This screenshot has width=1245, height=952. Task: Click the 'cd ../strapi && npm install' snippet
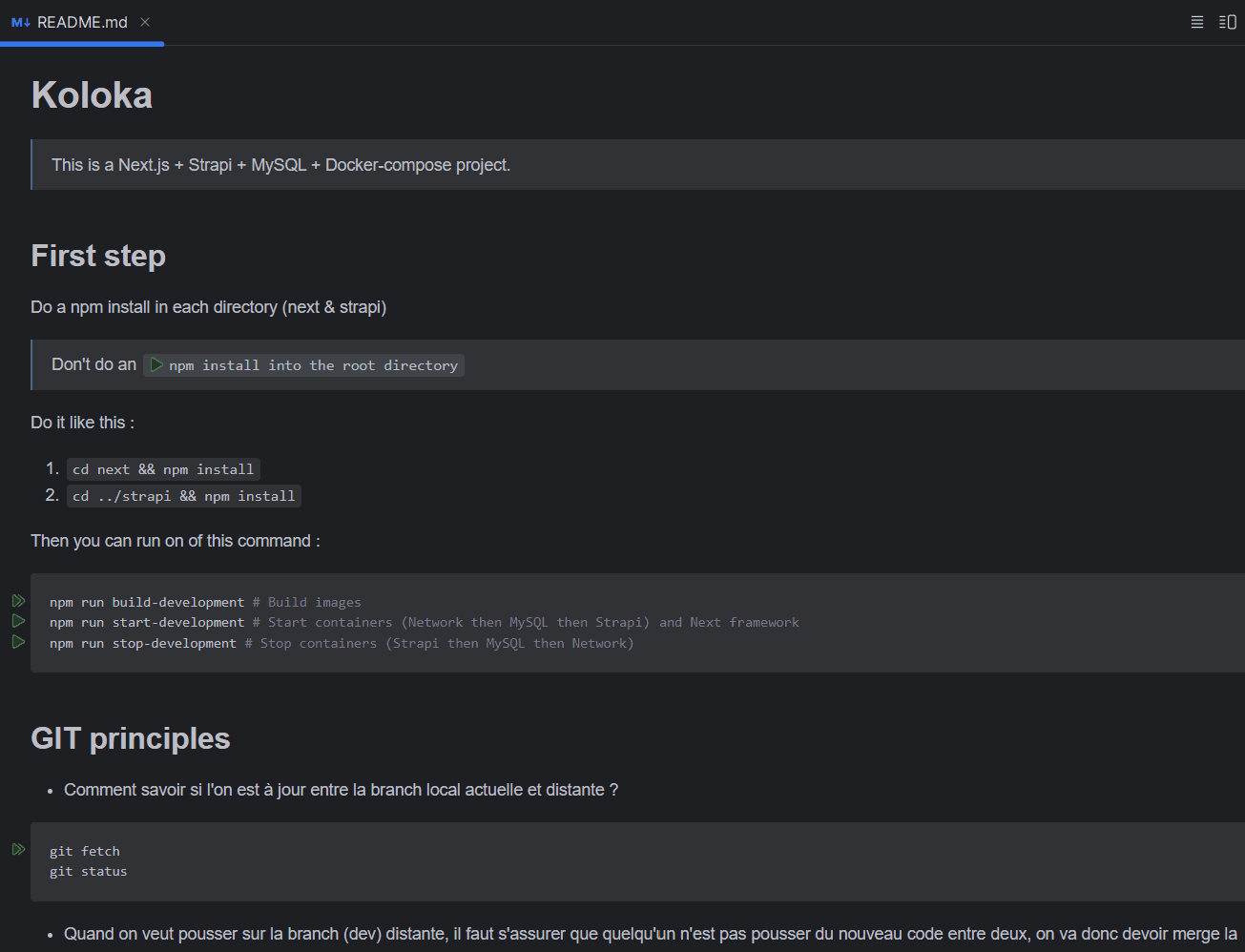click(184, 496)
